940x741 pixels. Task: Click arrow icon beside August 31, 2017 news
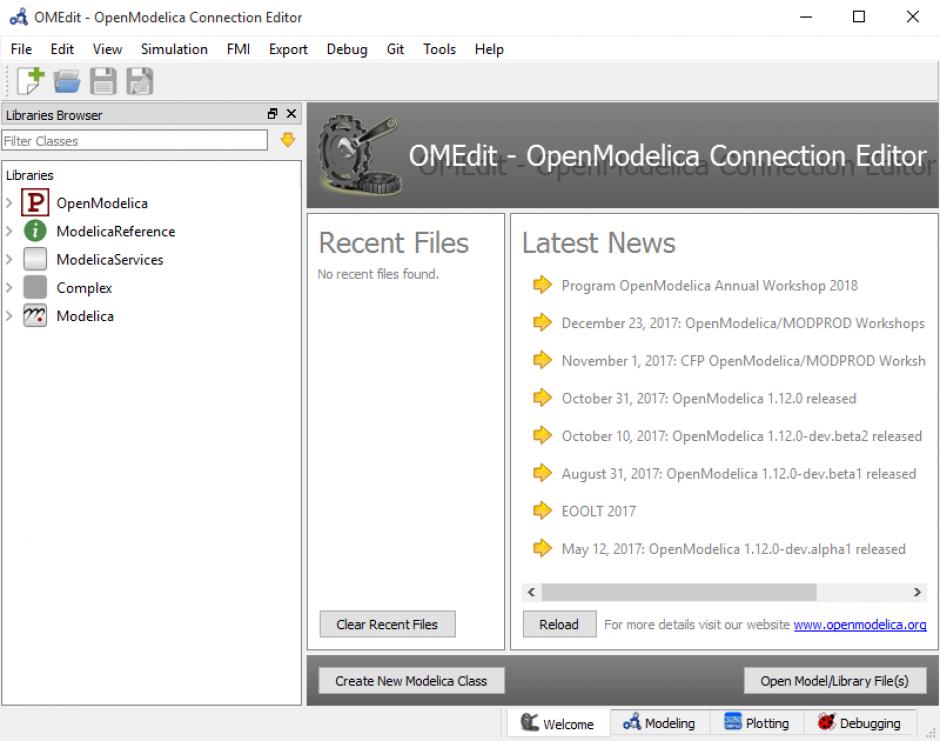tap(542, 473)
